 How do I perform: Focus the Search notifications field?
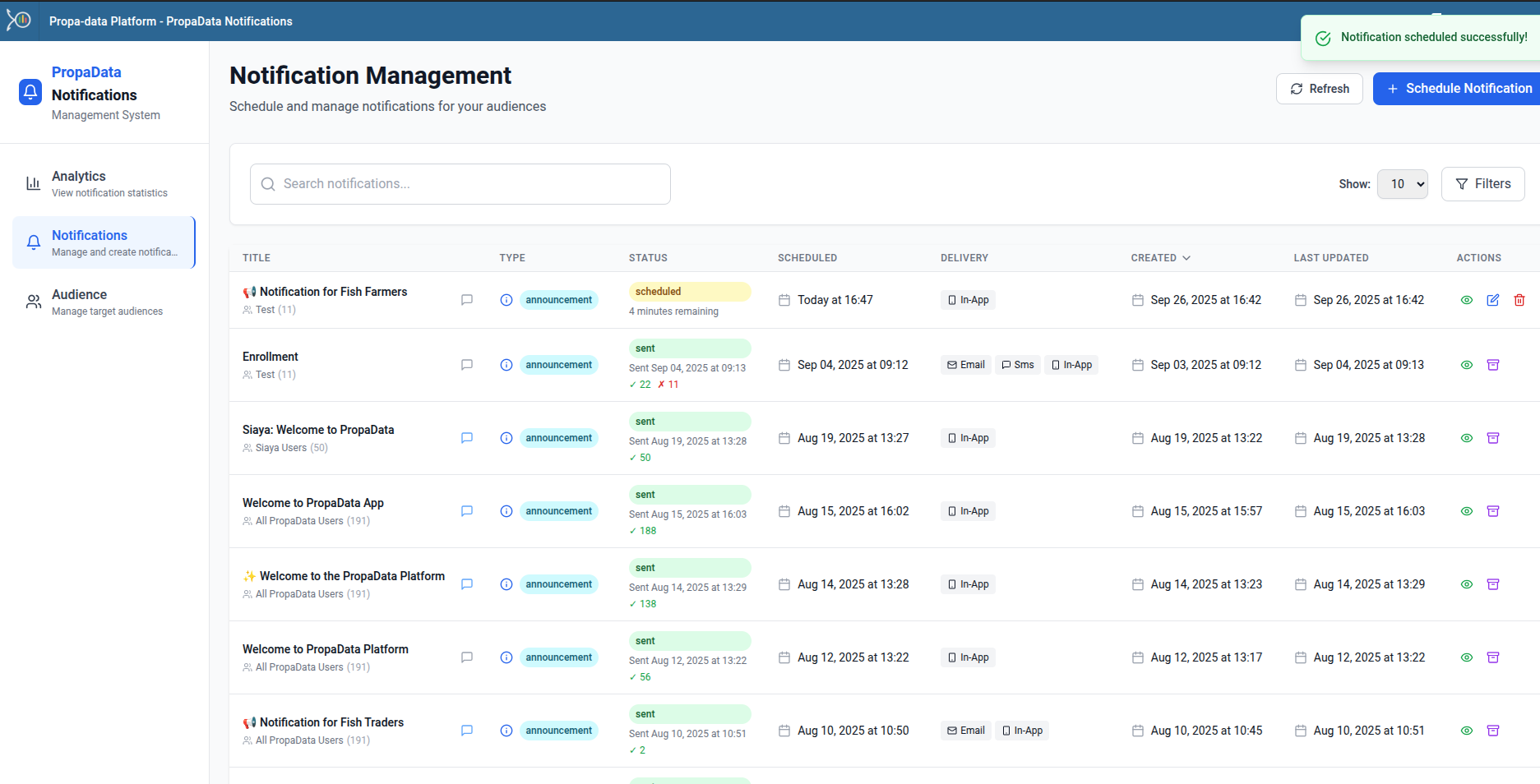[460, 184]
